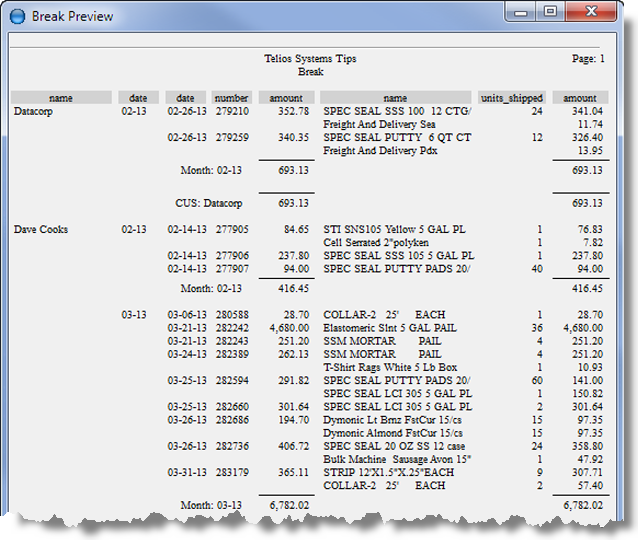The width and height of the screenshot is (638, 540).
Task: Click the number column header
Action: tap(231, 98)
